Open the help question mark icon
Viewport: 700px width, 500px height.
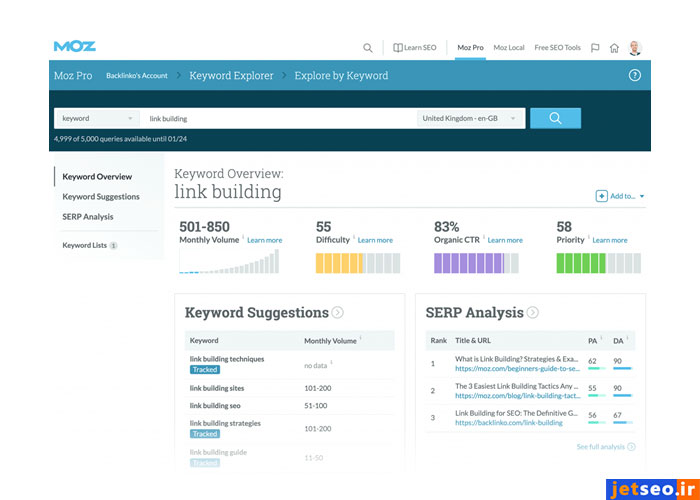click(635, 75)
